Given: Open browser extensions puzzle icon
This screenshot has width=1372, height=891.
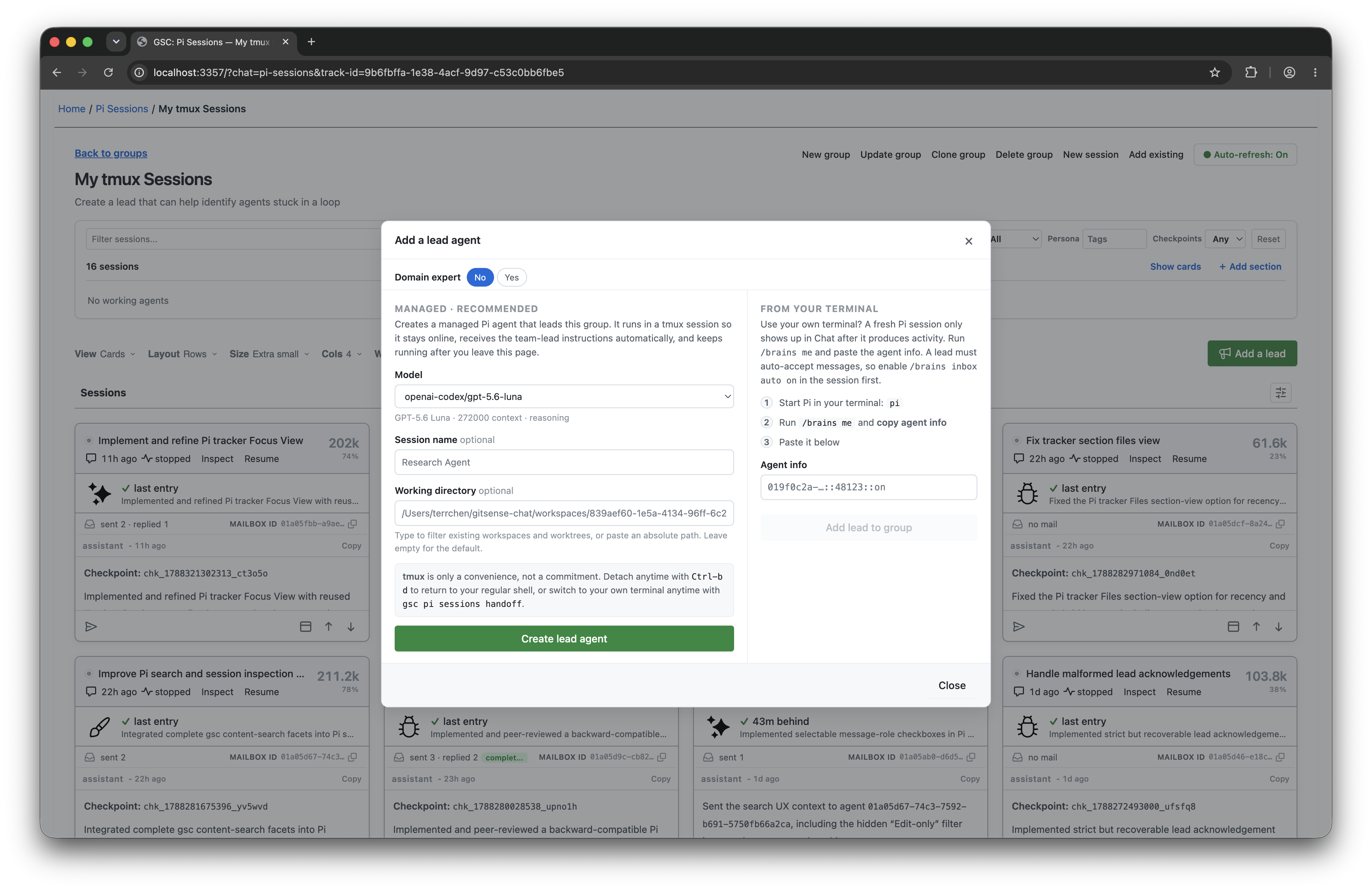Looking at the screenshot, I should tap(1250, 72).
